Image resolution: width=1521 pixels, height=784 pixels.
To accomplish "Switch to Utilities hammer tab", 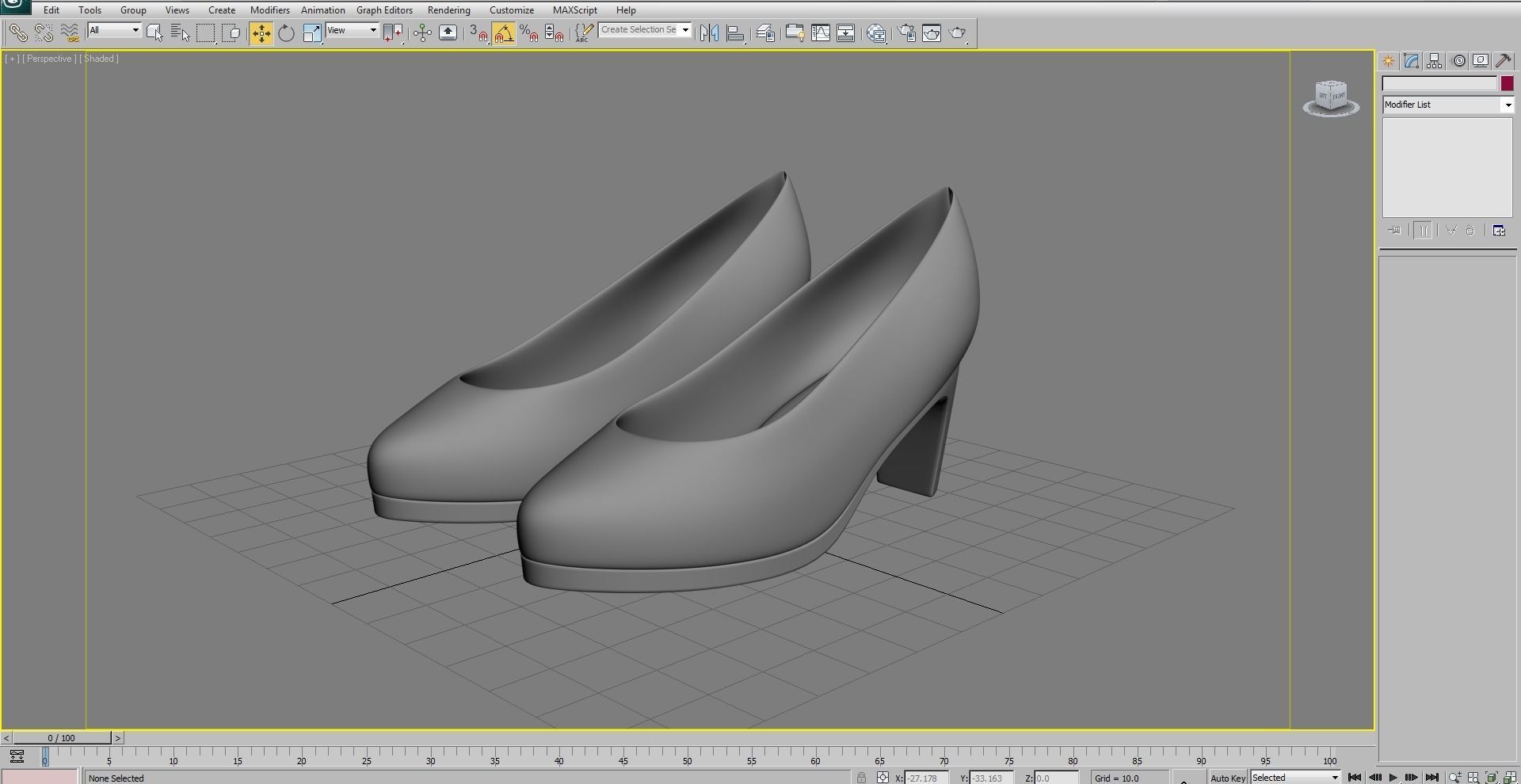I will click(x=1504, y=61).
